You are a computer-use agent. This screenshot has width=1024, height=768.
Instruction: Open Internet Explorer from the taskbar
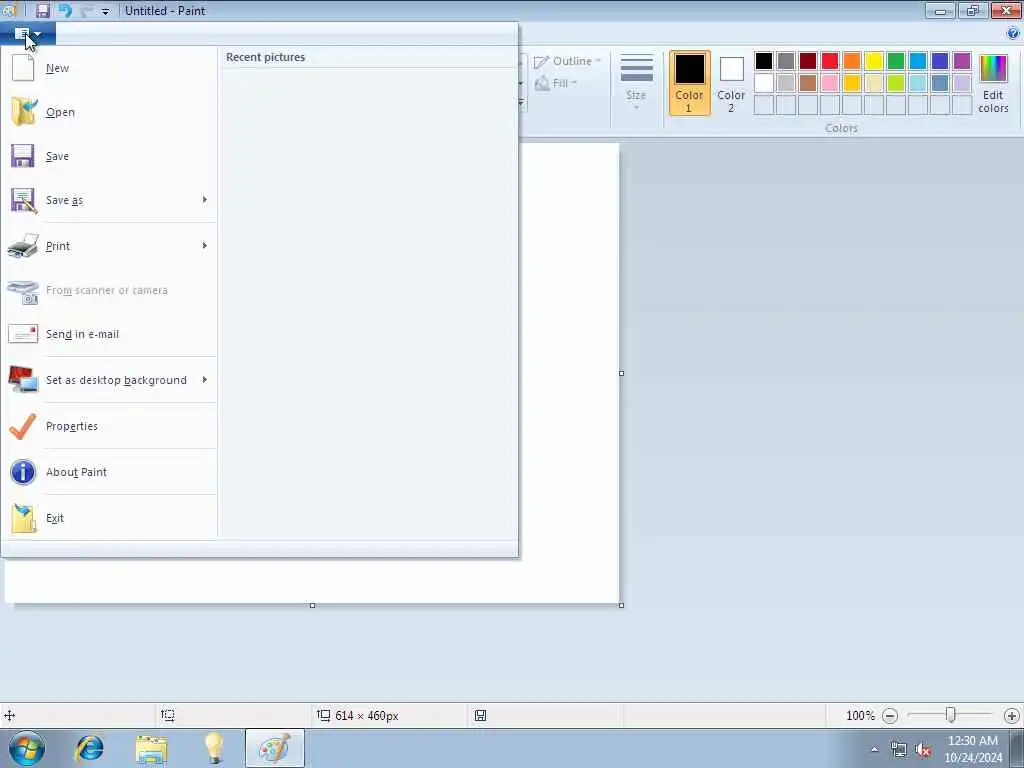(89, 748)
